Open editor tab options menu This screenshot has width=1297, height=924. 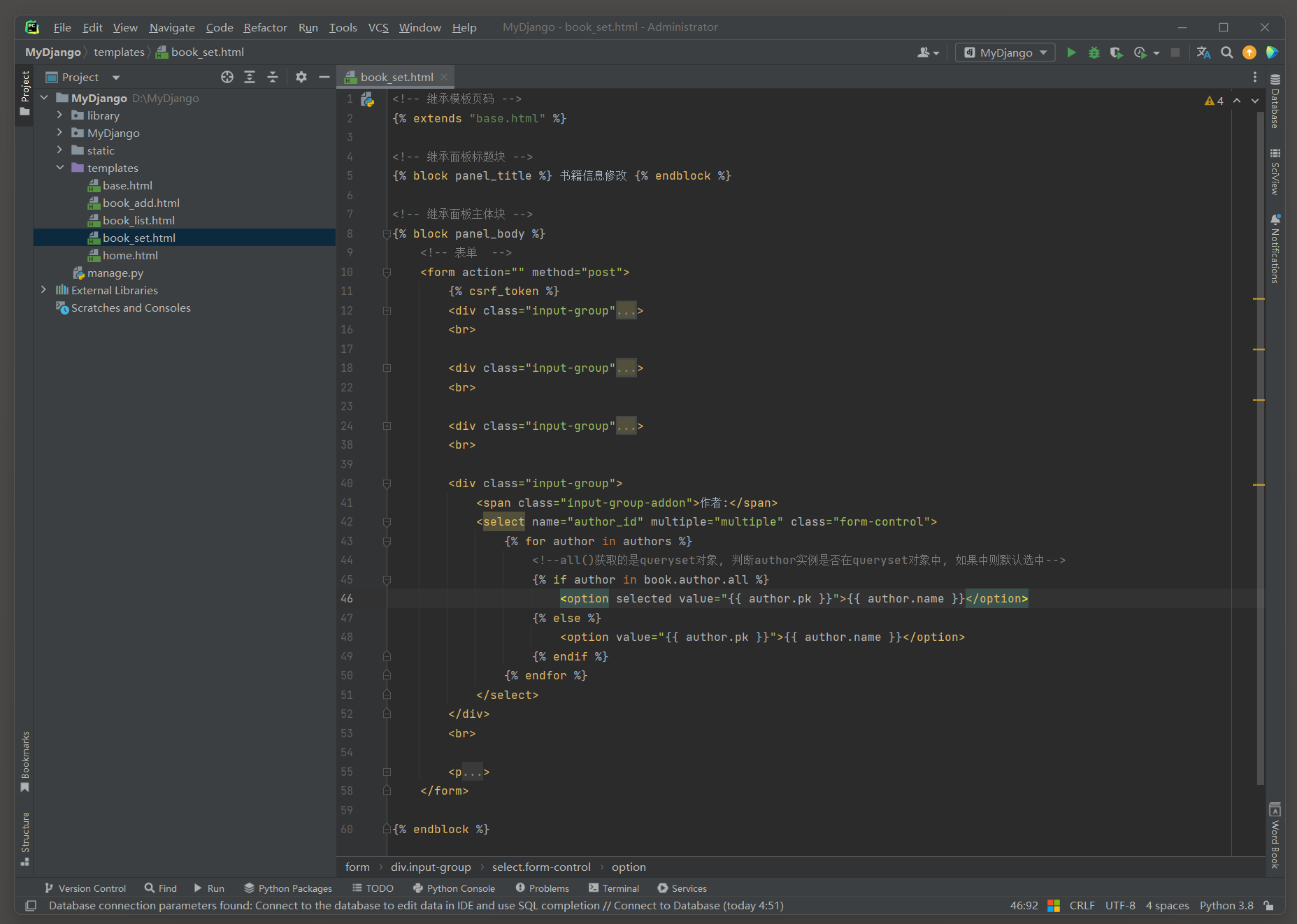click(x=1255, y=77)
